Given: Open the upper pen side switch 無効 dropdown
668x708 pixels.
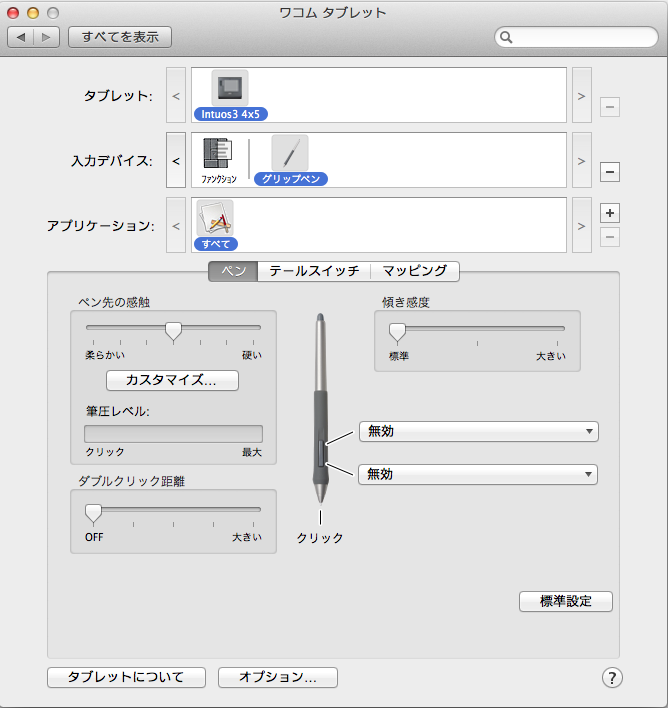Looking at the screenshot, I should pyautogui.click(x=479, y=431).
